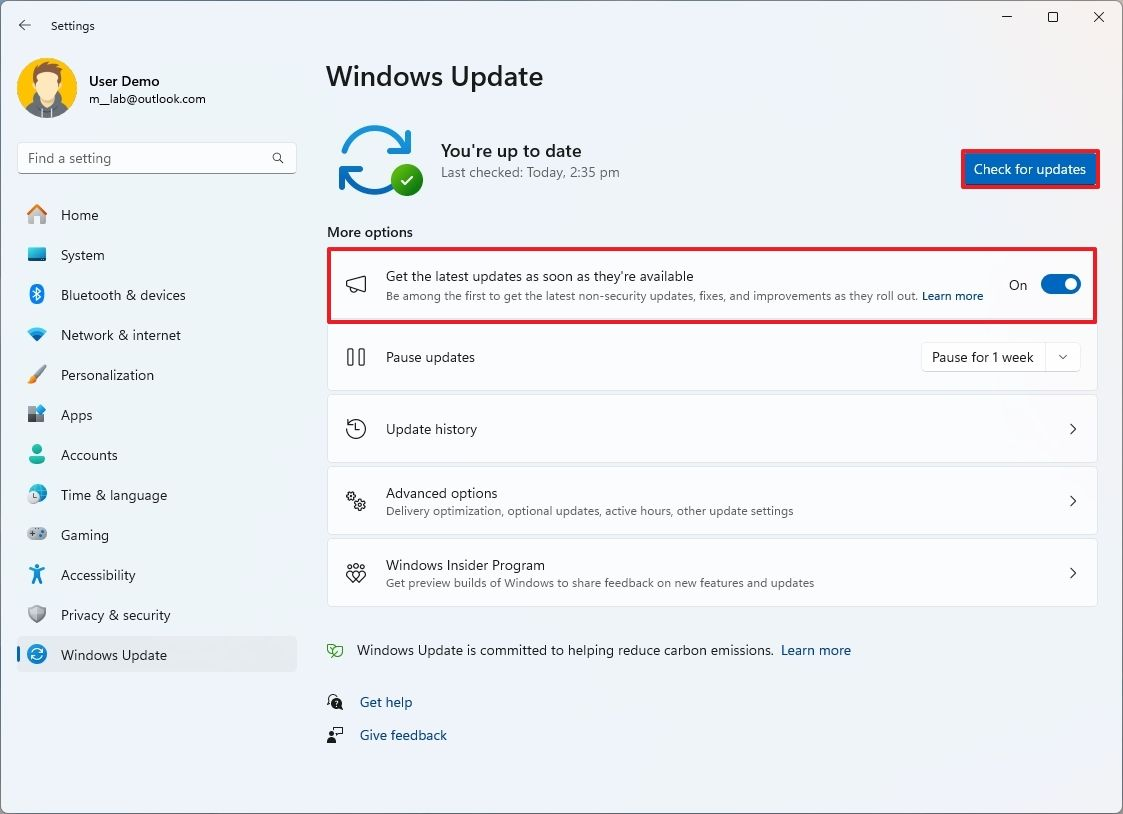Image resolution: width=1123 pixels, height=814 pixels.
Task: Click the Give feedback person icon
Action: 335,735
